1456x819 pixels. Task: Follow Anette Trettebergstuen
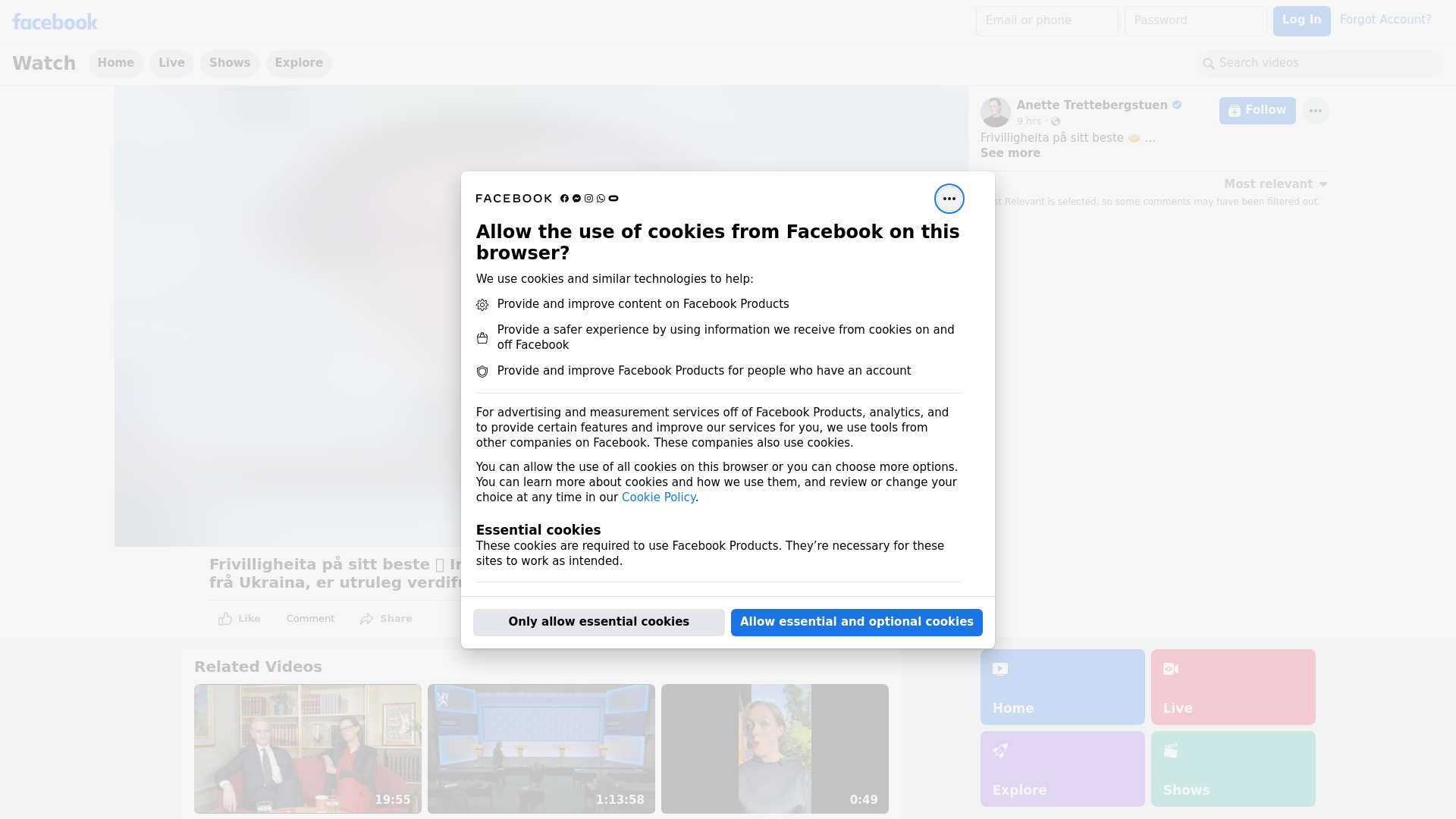tap(1257, 111)
